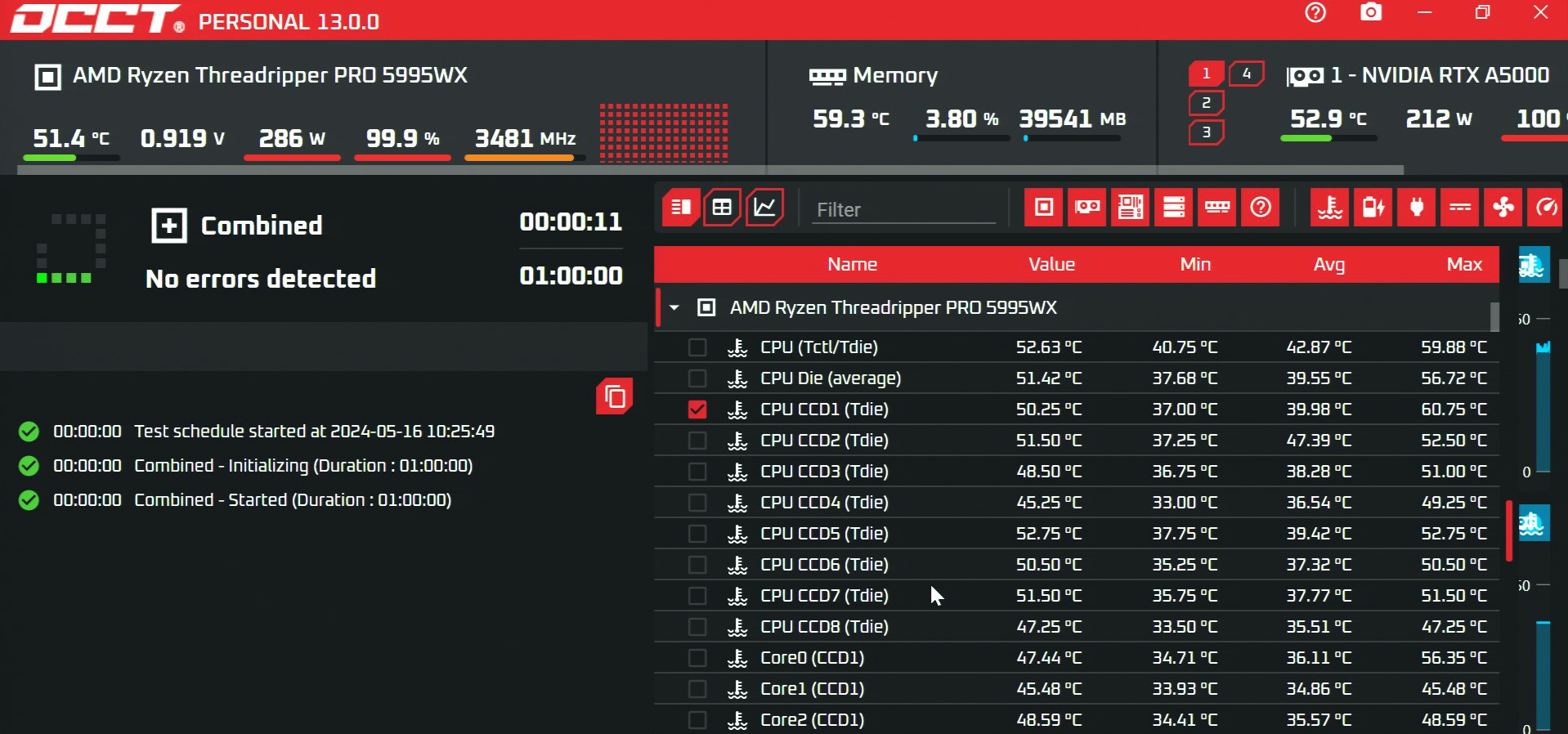Toggle the fan sensors filter icon
The height and width of the screenshot is (734, 1568).
pos(1503,208)
